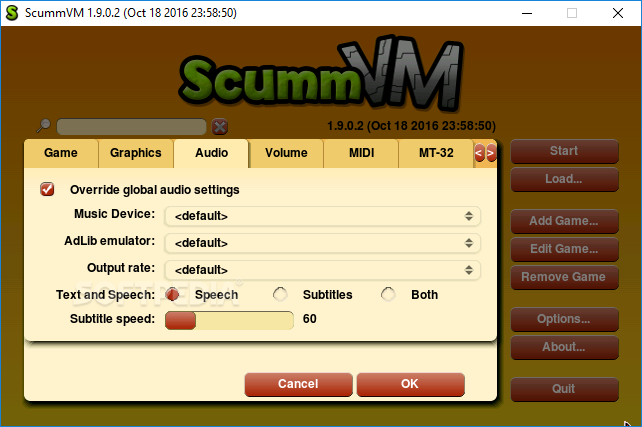Viewport: 642px width, 427px height.
Task: Click the Cancel button
Action: 298,384
